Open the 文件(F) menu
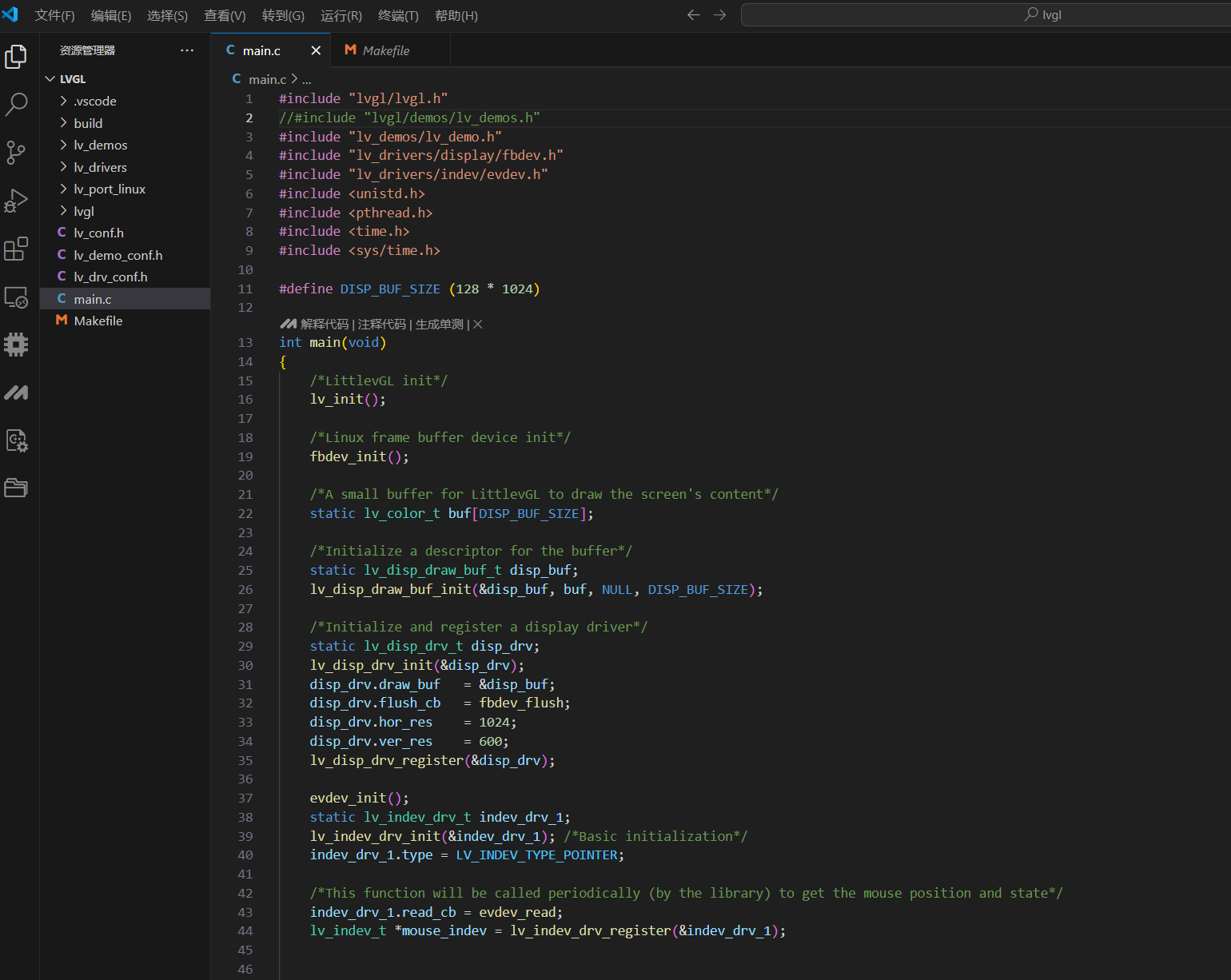The image size is (1231, 980). point(54,15)
